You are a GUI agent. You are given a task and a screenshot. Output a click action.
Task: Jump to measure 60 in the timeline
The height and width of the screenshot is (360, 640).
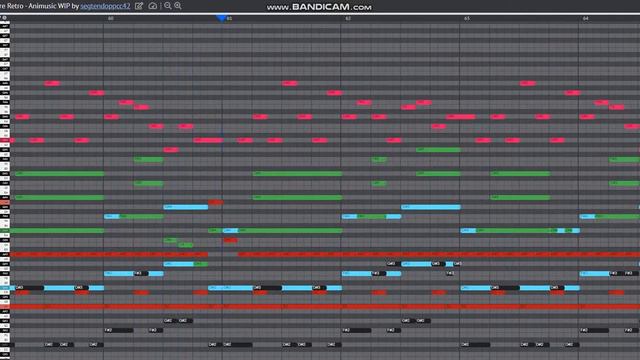tap(111, 18)
